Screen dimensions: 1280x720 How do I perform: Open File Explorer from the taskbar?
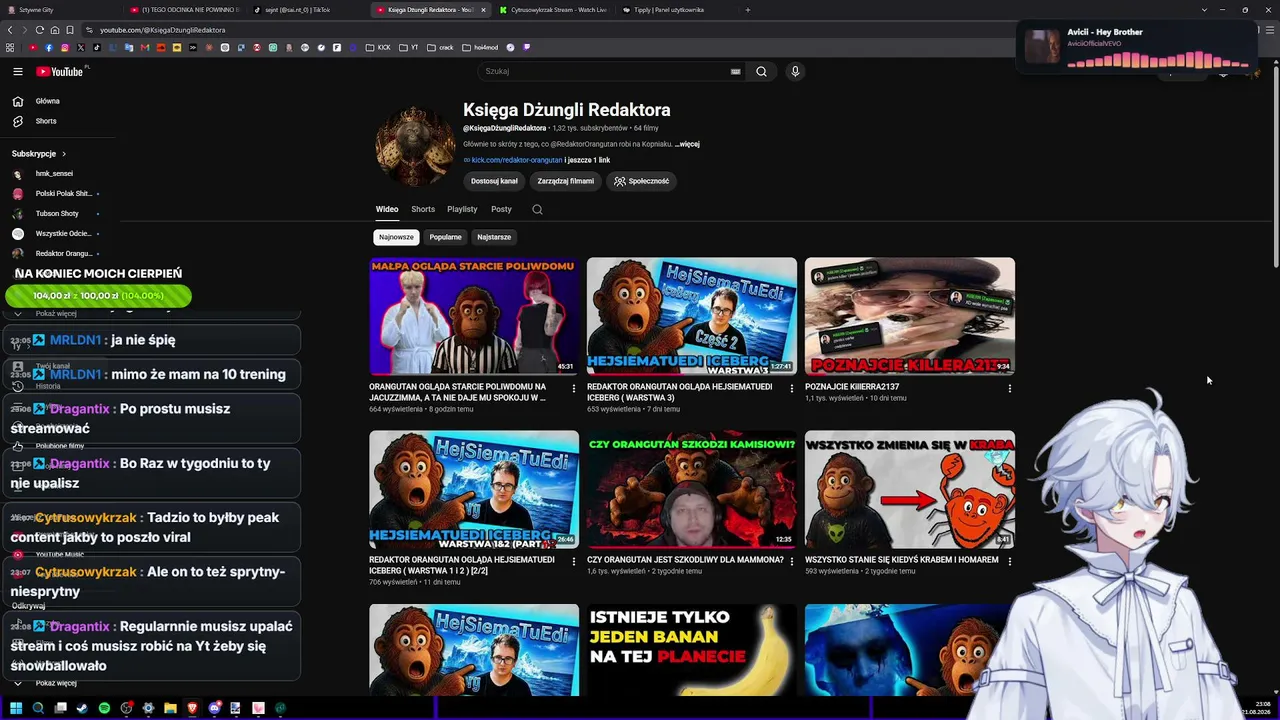(x=170, y=708)
